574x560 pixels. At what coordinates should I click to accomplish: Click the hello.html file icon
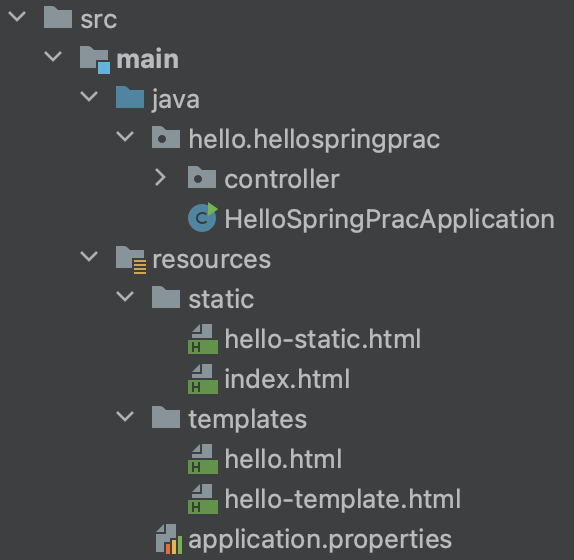coord(203,459)
